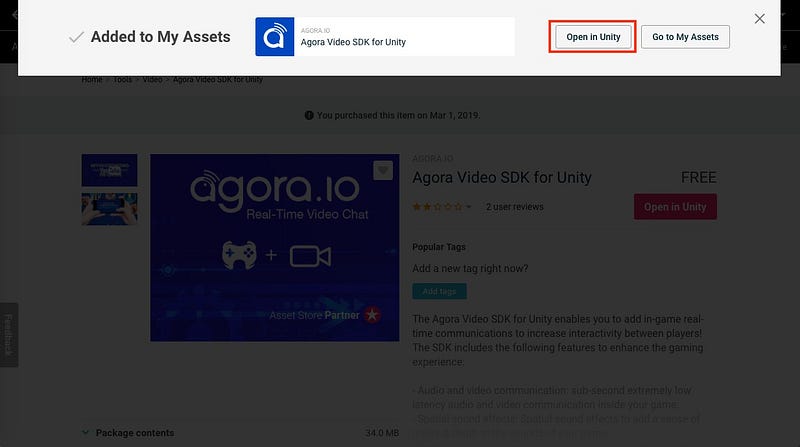Click the Agora Video SDK for Unity title
Image resolution: width=800 pixels, height=447 pixels.
tap(502, 178)
